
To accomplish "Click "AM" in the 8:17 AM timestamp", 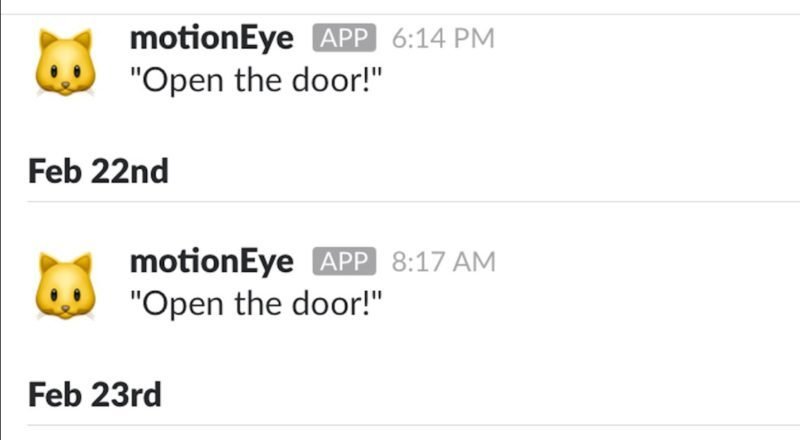I will 474,262.
